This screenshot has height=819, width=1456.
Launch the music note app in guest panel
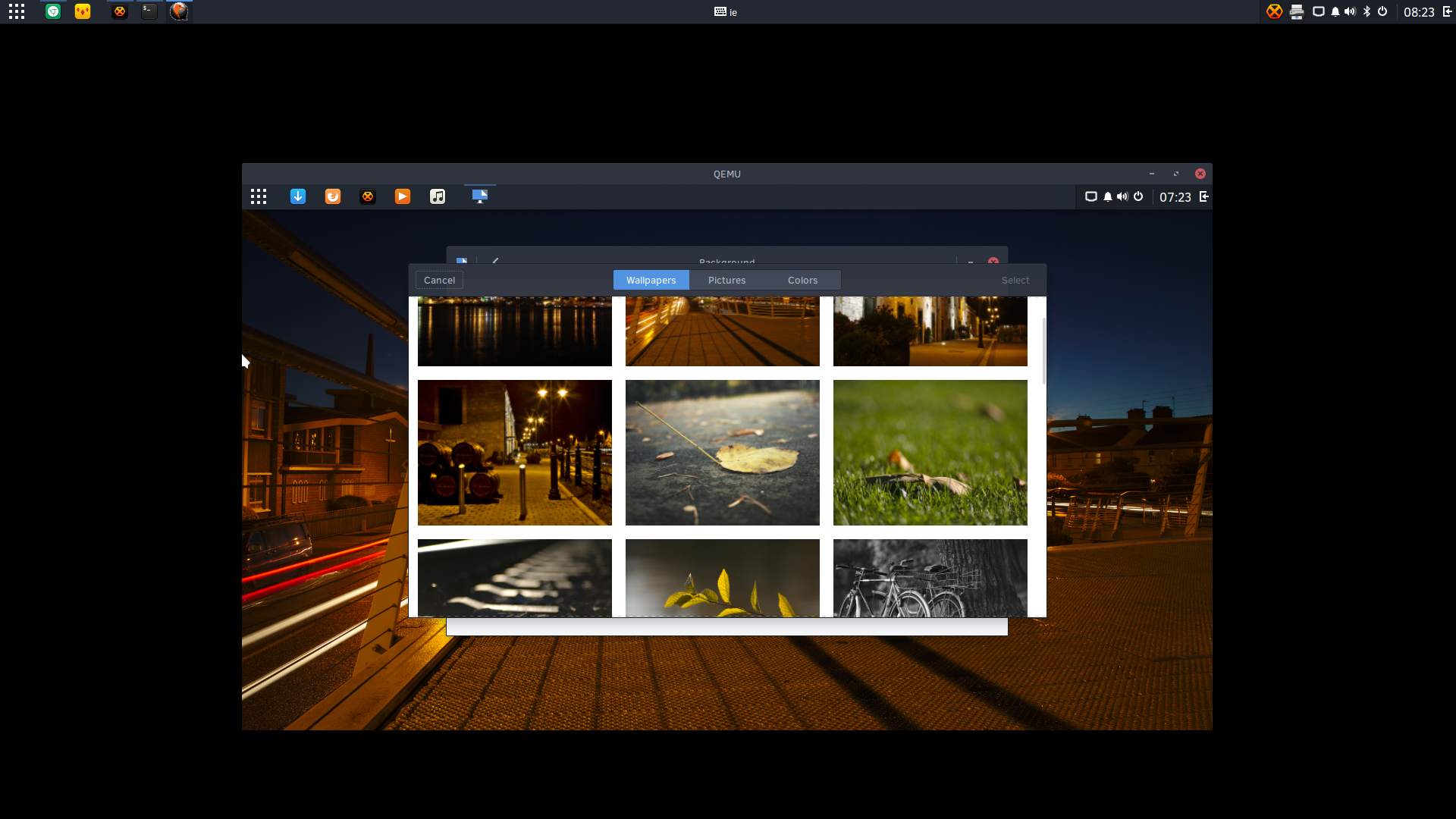(438, 196)
